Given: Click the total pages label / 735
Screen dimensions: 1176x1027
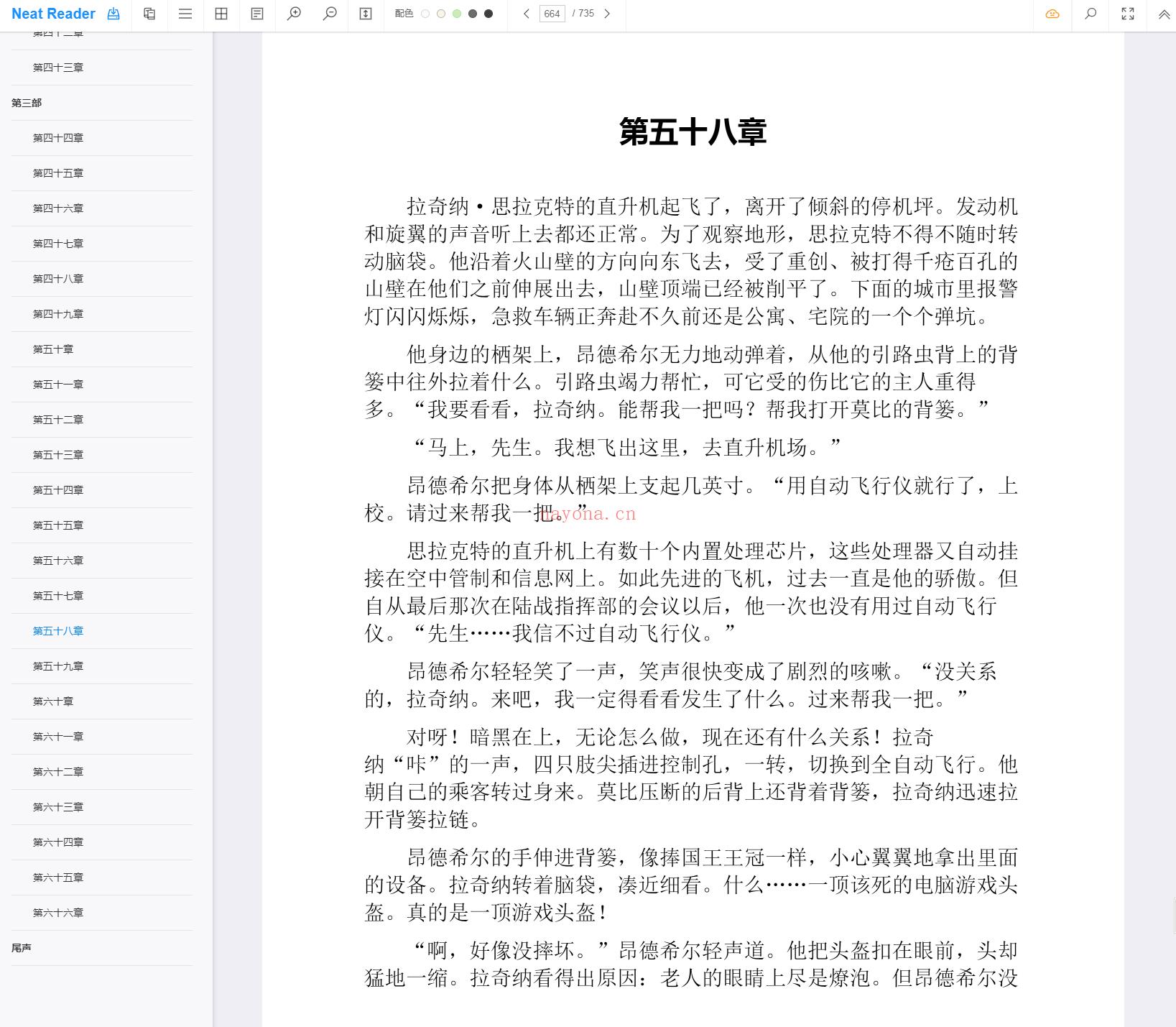Looking at the screenshot, I should pyautogui.click(x=583, y=14).
